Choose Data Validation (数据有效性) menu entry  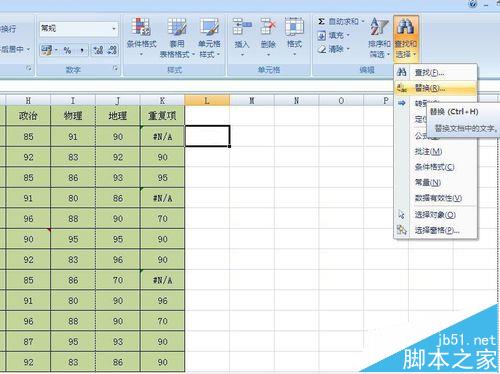435,198
